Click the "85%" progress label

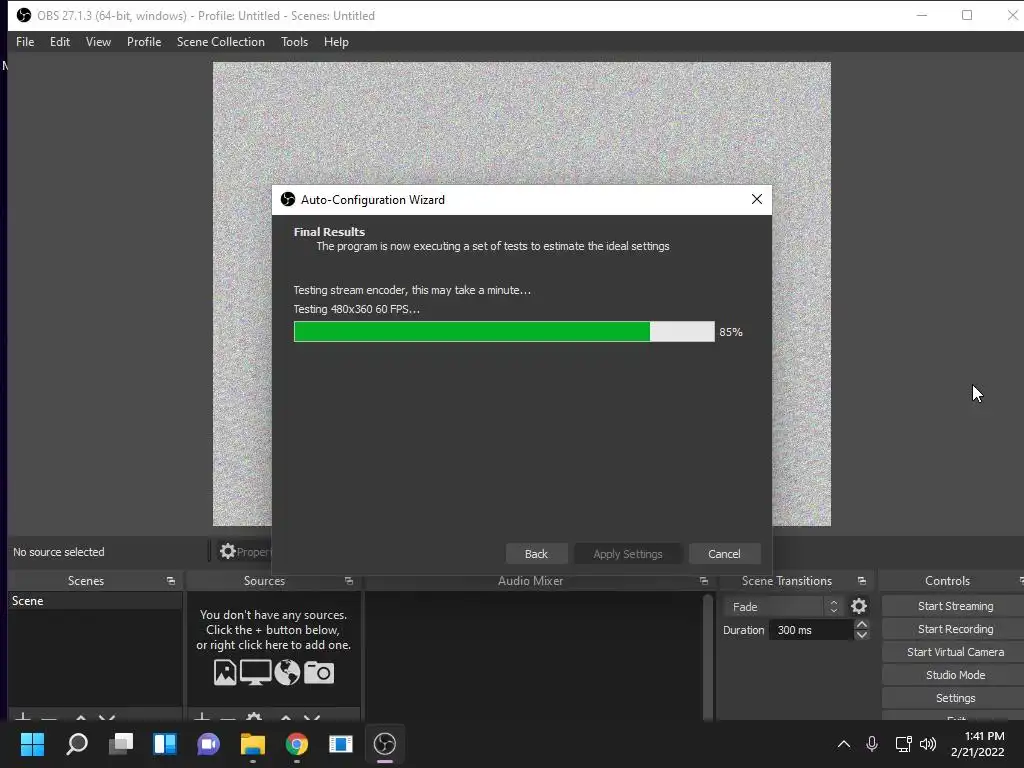(x=731, y=332)
